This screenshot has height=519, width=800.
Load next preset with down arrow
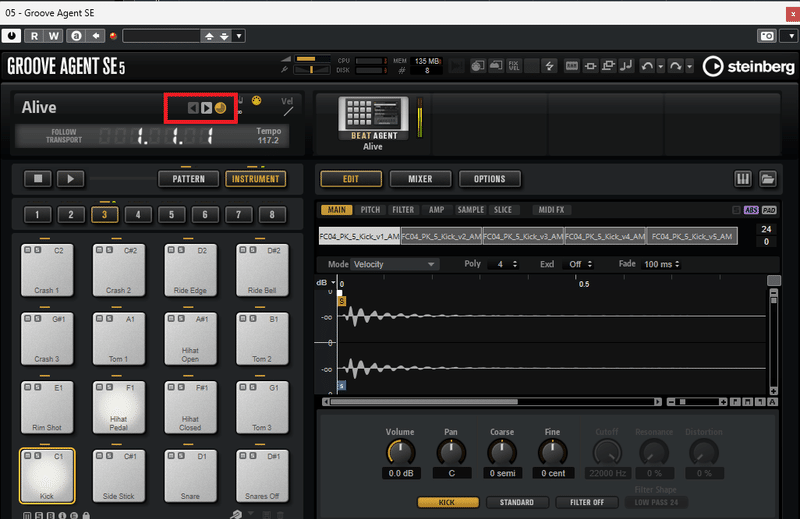click(224, 36)
